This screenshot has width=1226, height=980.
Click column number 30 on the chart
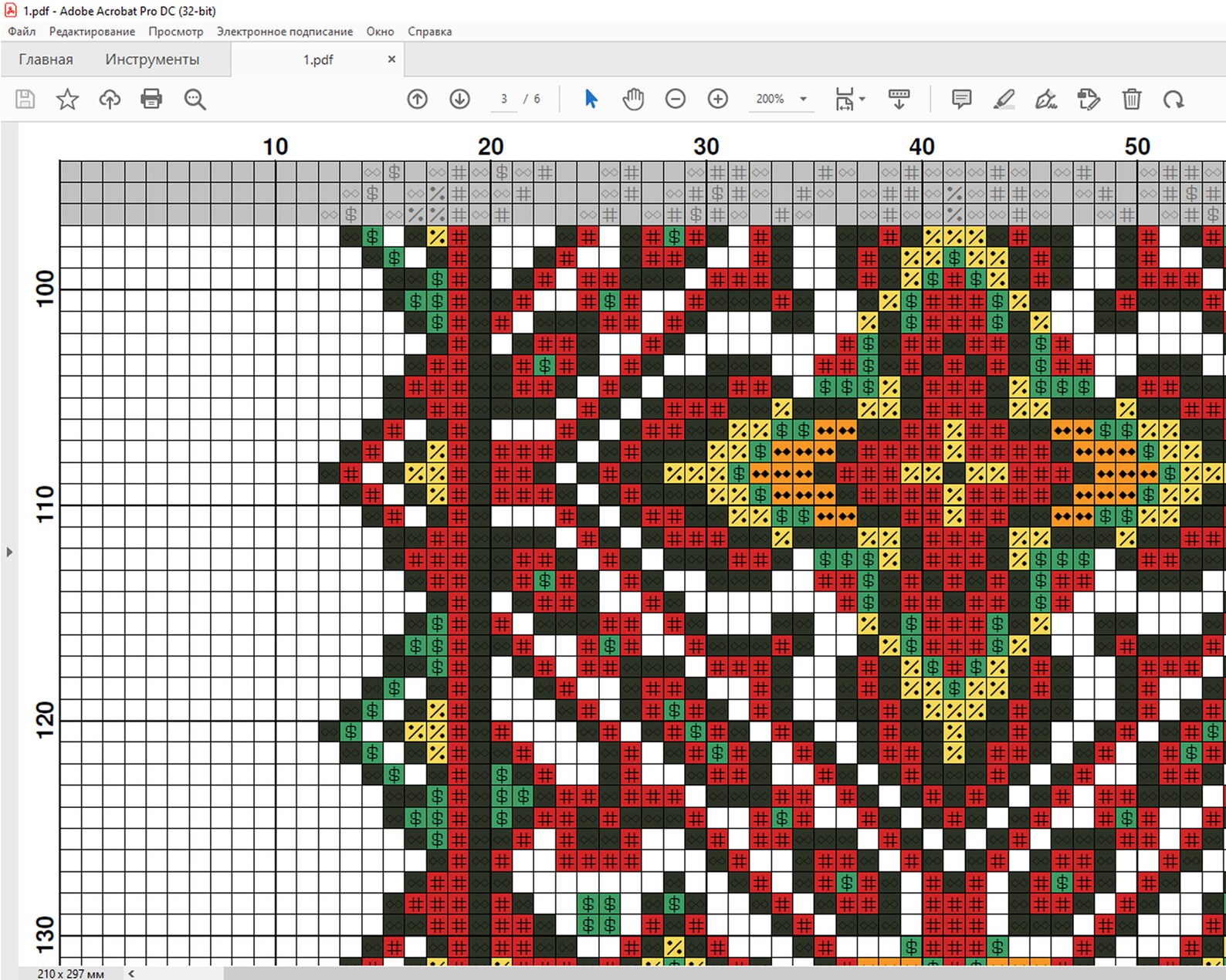click(706, 147)
